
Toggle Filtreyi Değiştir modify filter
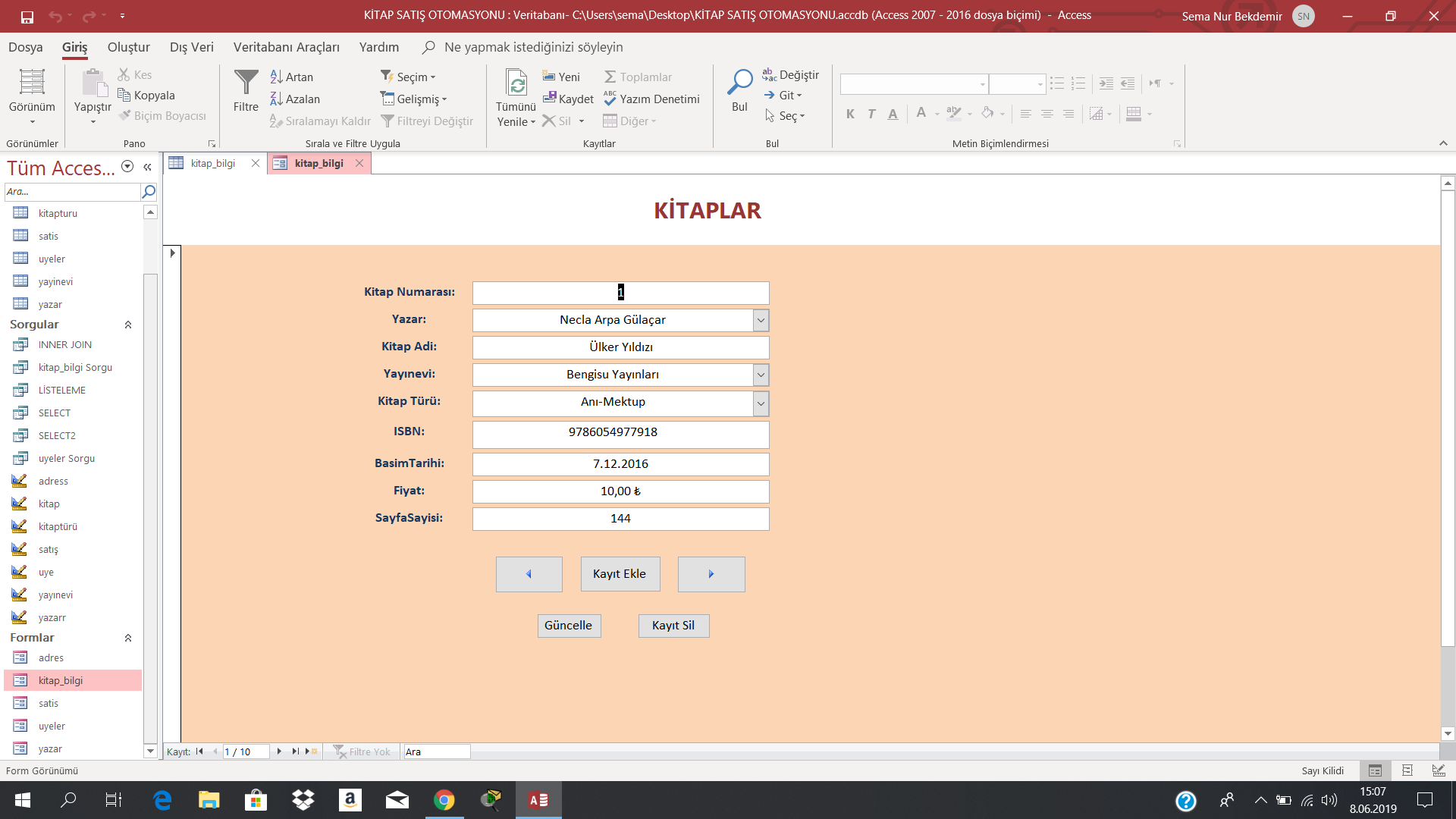429,120
